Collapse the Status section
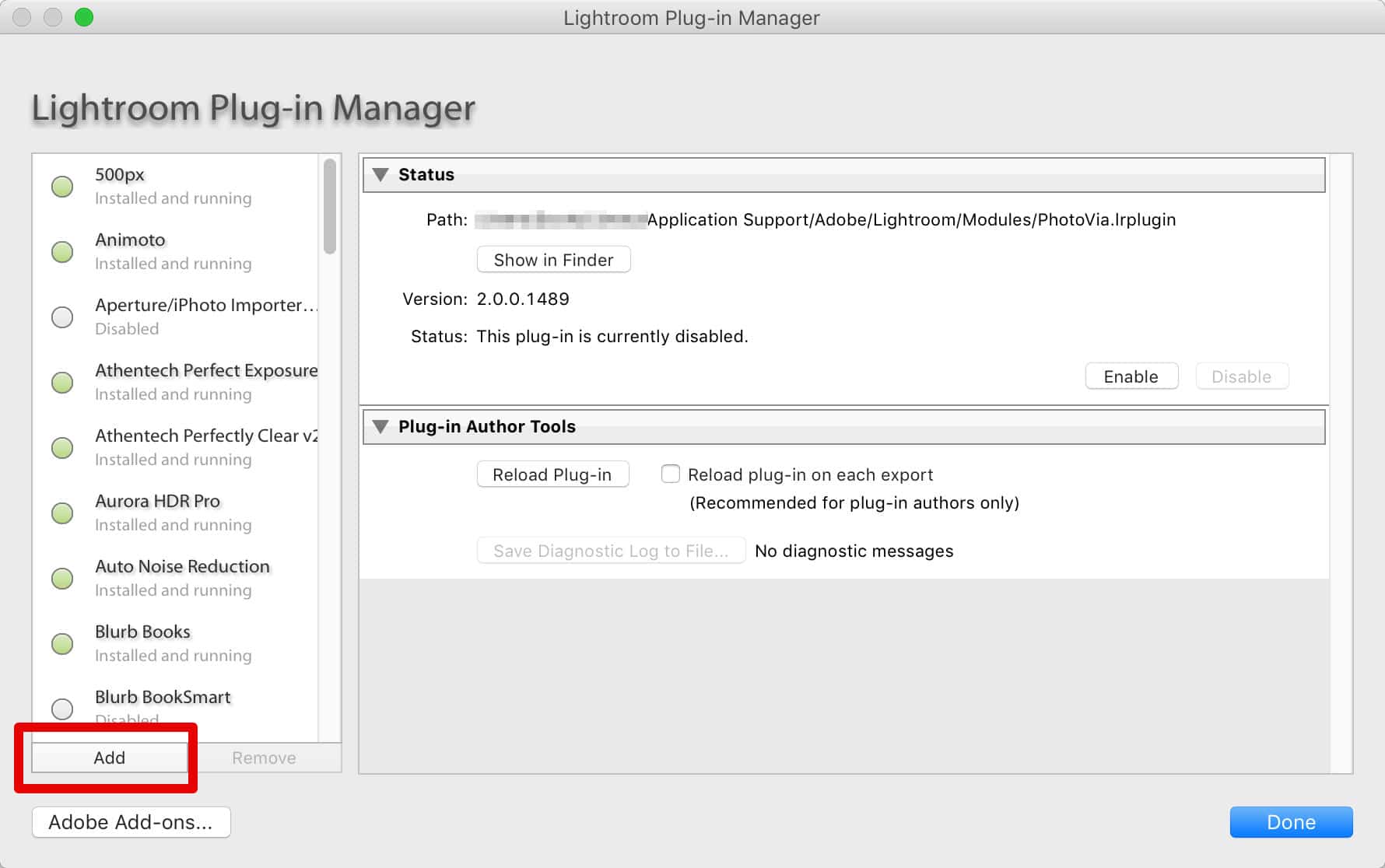The image size is (1385, 868). (x=381, y=174)
